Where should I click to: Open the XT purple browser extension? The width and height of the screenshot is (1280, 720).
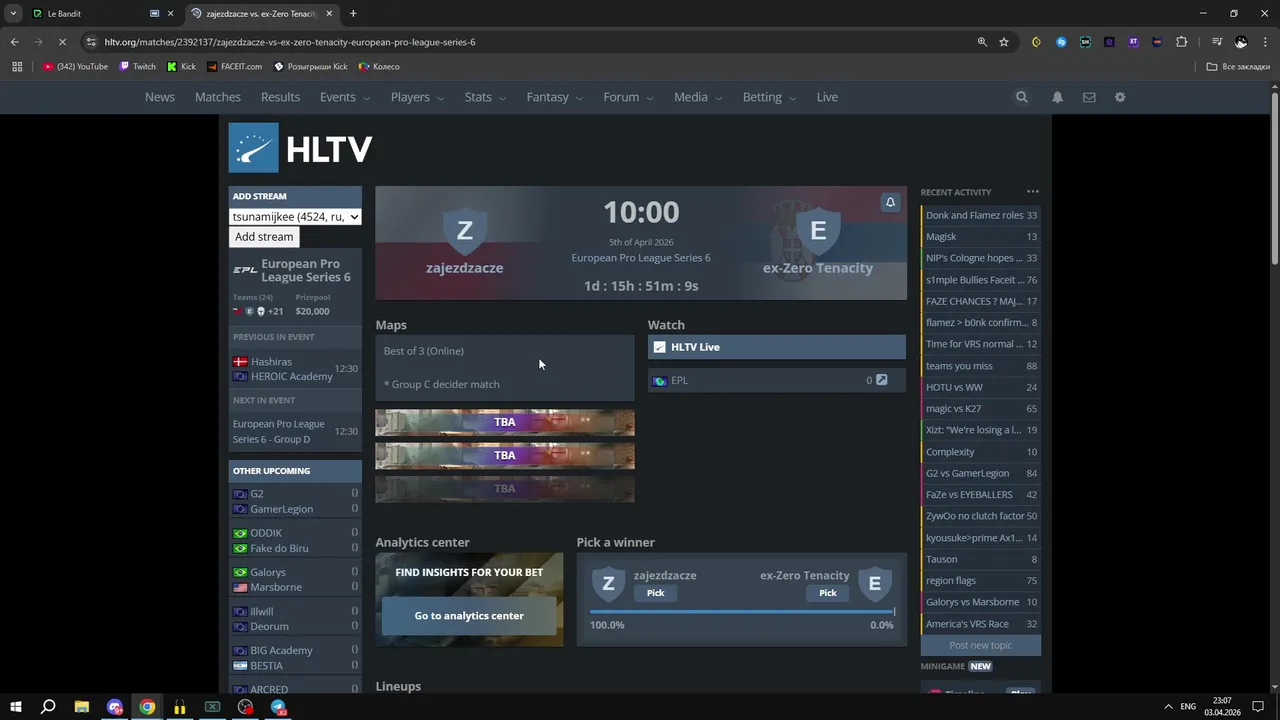1133,42
